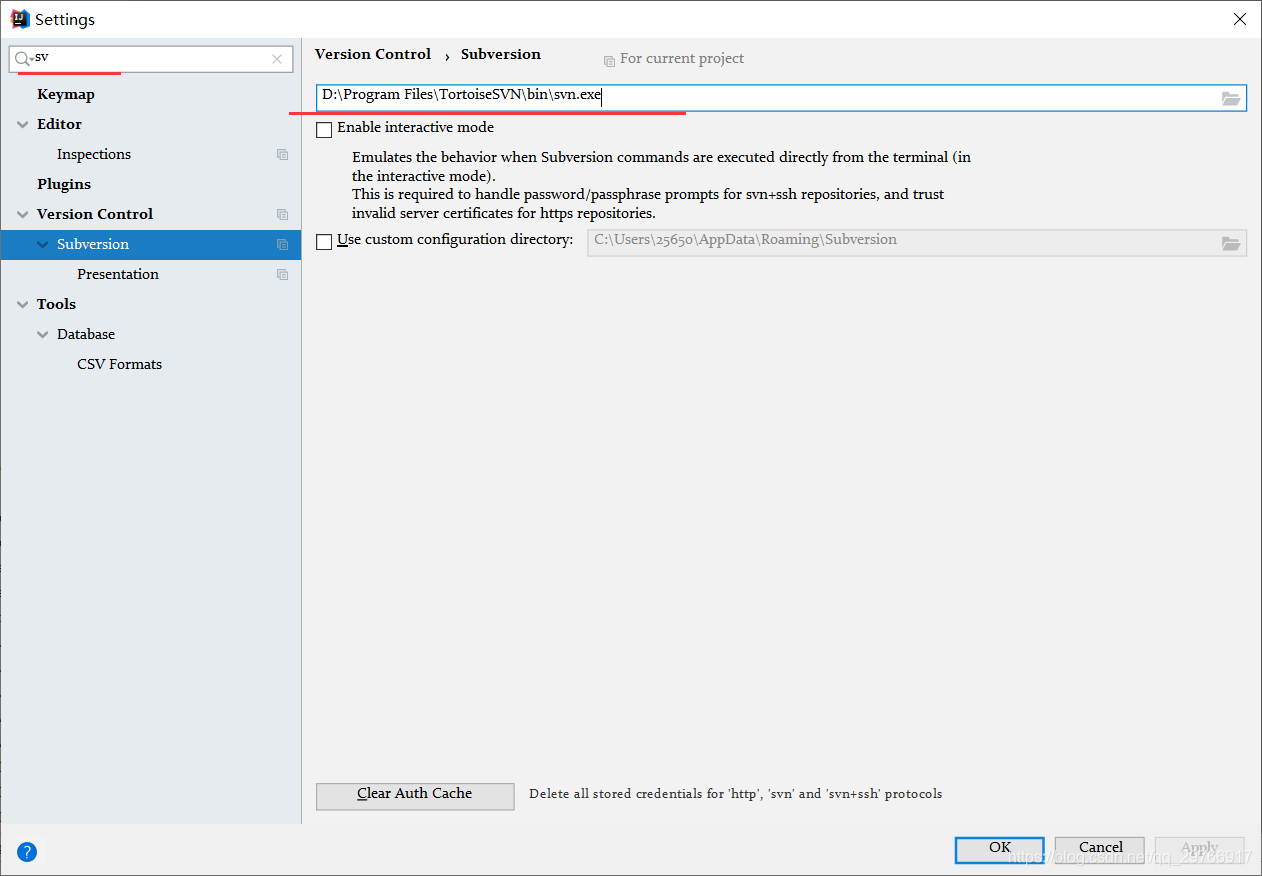Click project-level icon next to Inspections
1262x876 pixels.
[x=282, y=154]
